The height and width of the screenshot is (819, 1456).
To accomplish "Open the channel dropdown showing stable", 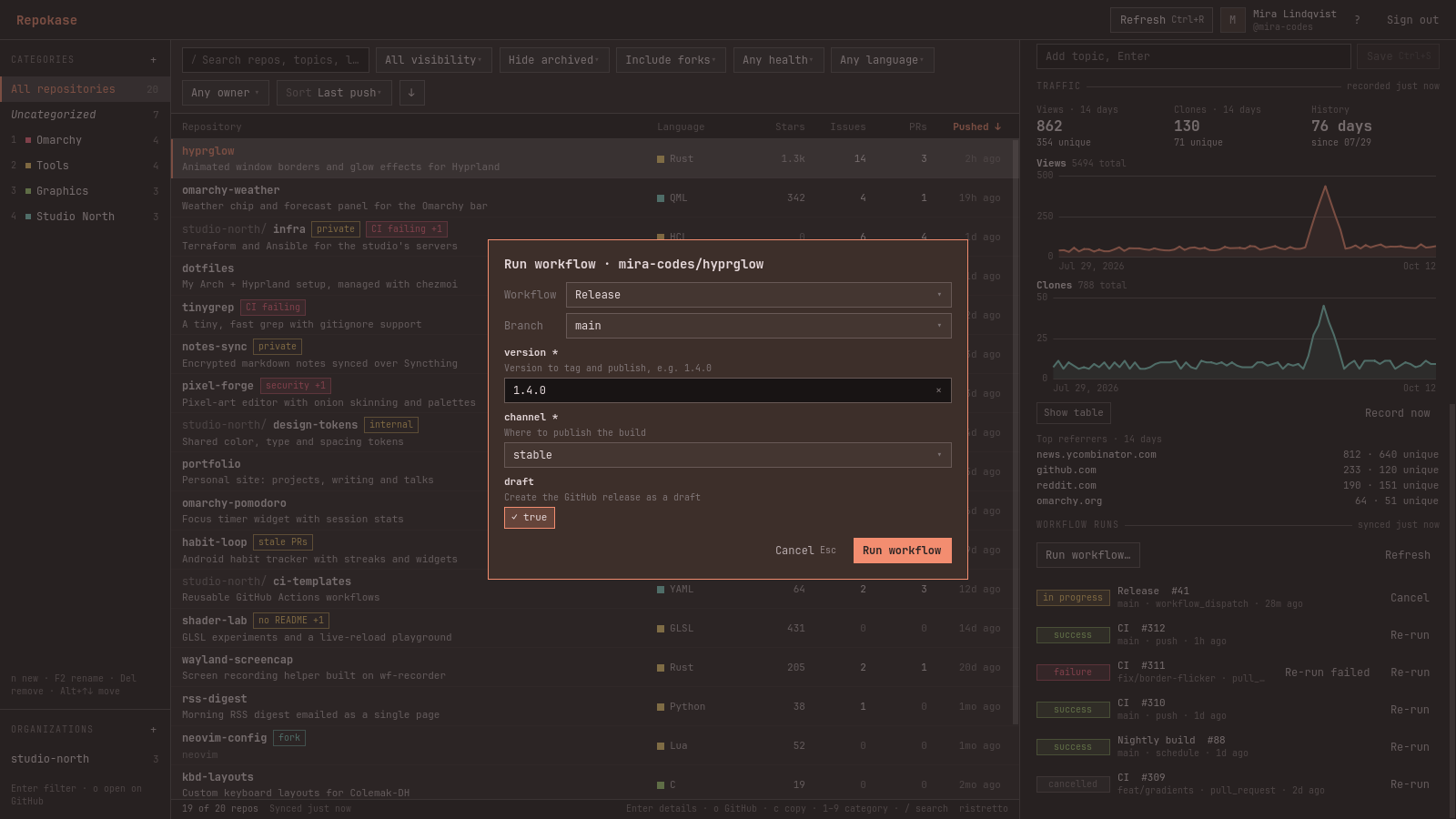I will coord(728,455).
